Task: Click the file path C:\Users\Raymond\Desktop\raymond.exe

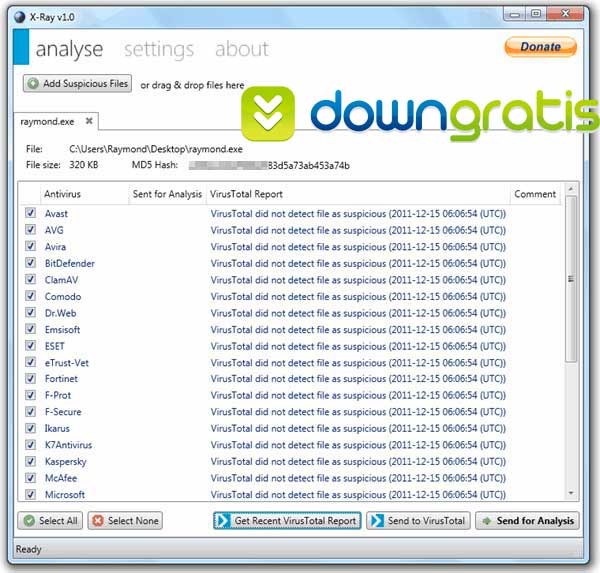Action: coord(156,149)
